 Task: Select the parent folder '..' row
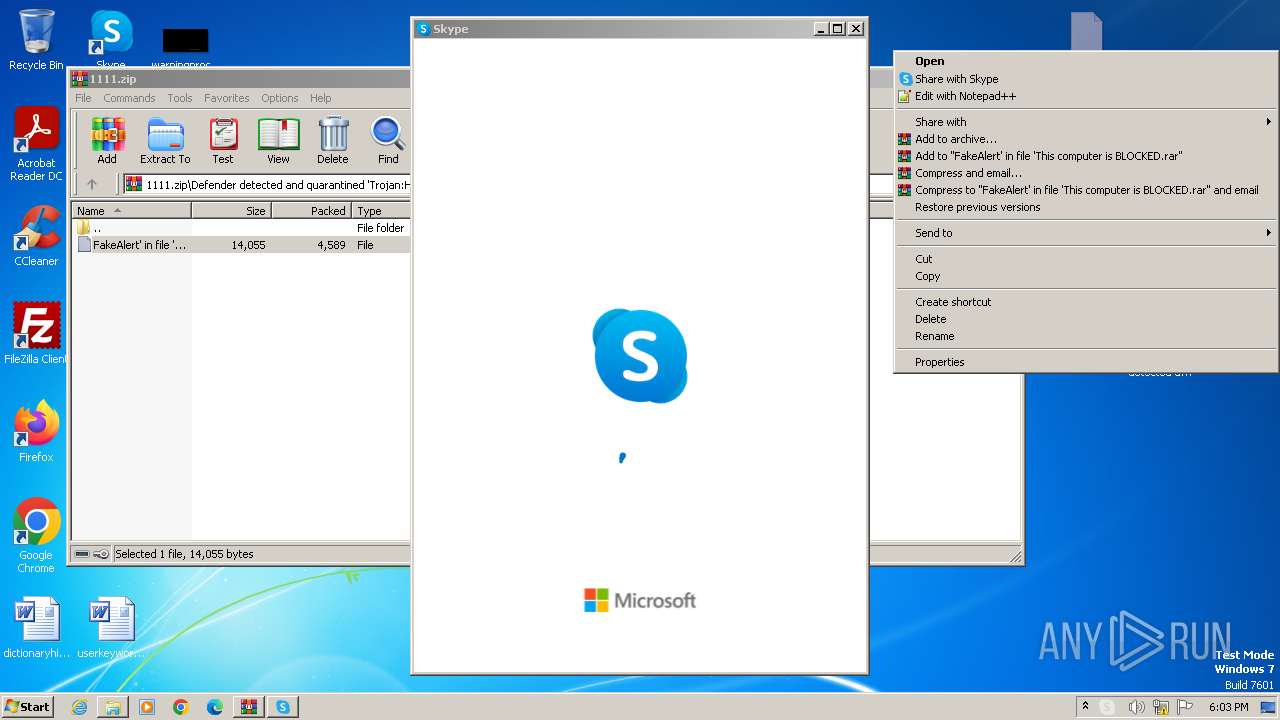click(241, 228)
